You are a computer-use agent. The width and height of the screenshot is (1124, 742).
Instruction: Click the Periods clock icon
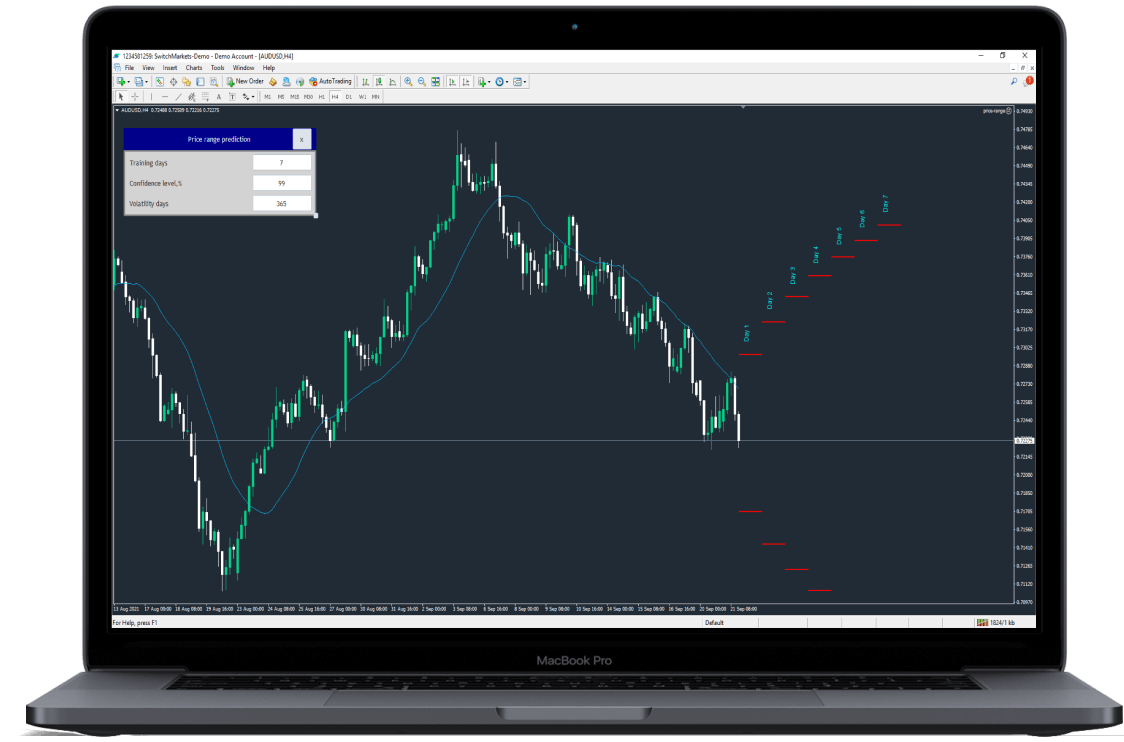[500, 82]
